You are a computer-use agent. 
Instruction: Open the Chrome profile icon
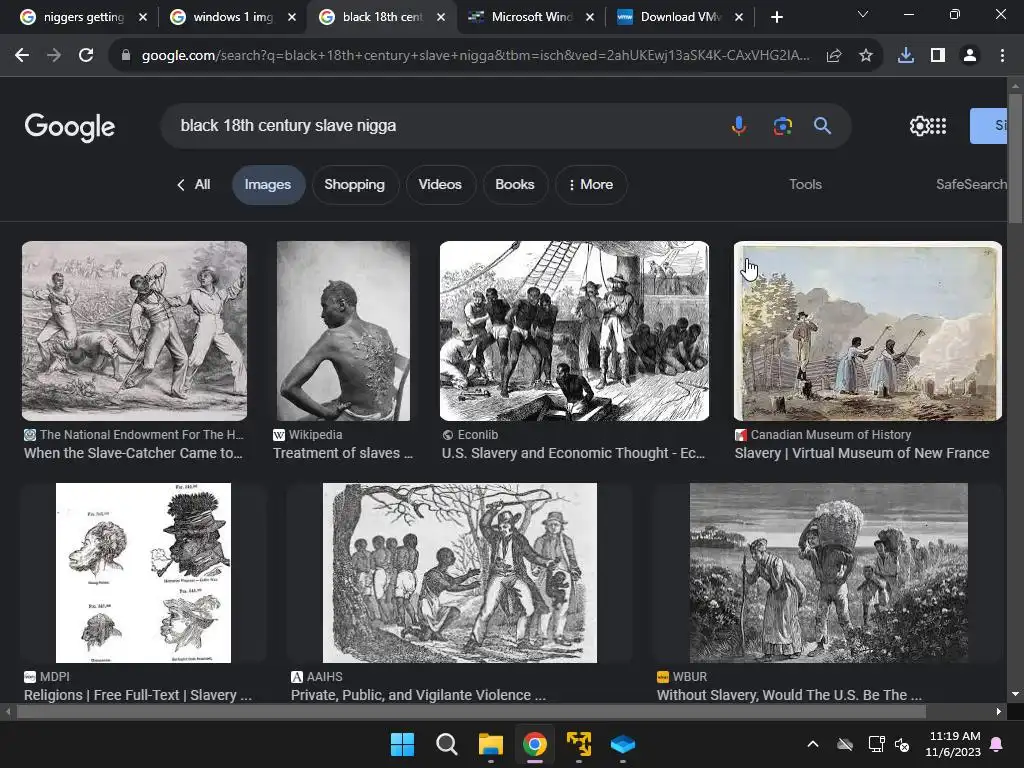click(x=970, y=56)
